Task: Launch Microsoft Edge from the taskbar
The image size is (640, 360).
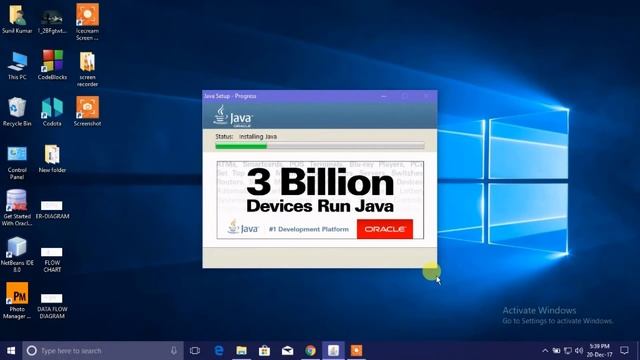Action: click(x=219, y=351)
